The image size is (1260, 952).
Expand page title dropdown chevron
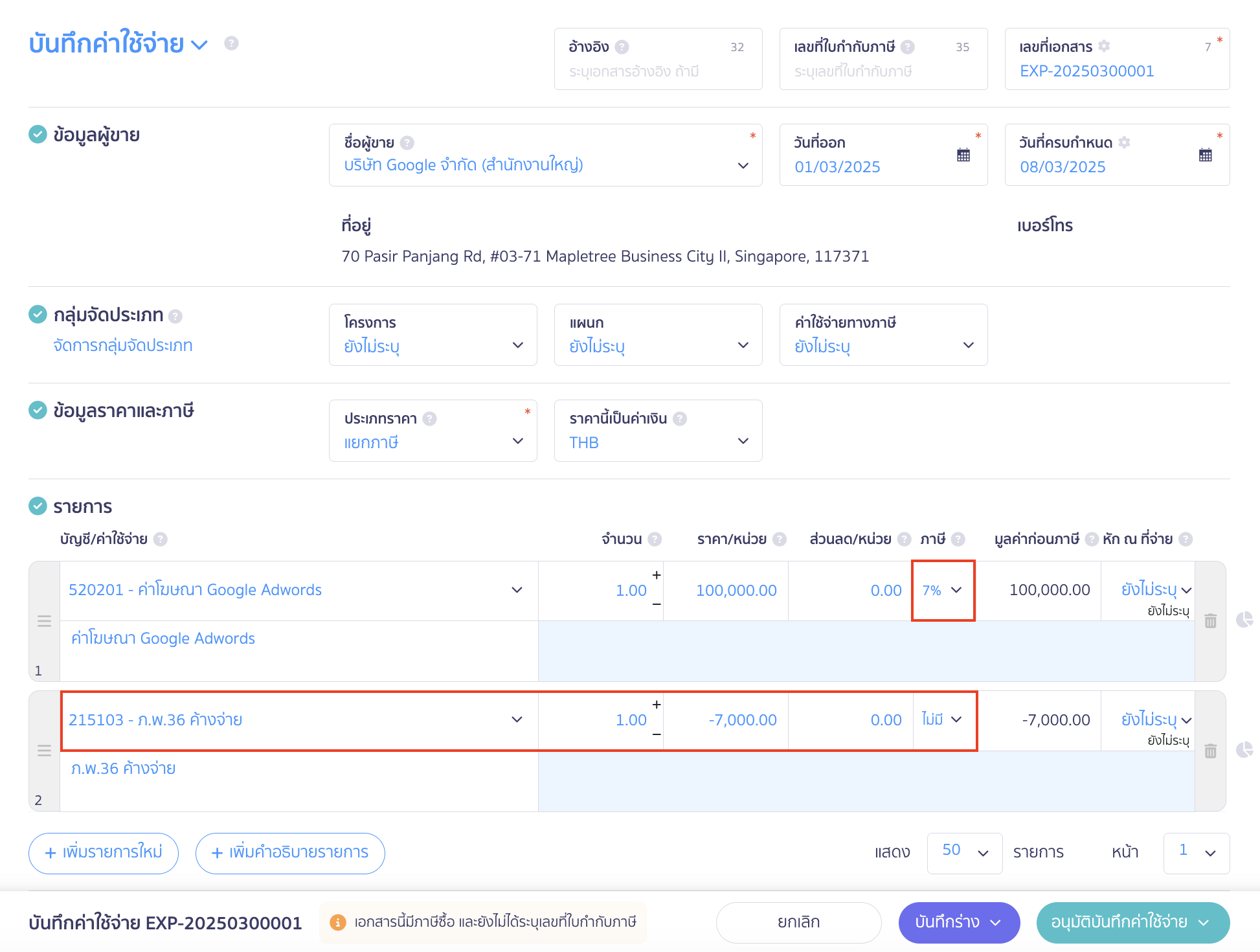[200, 45]
